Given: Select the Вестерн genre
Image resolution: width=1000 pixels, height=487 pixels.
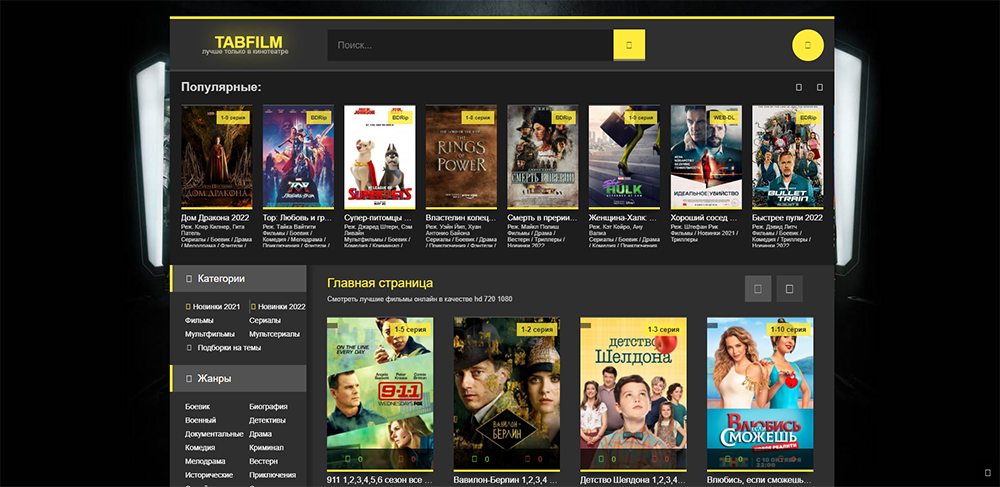Looking at the screenshot, I should tap(263, 462).
